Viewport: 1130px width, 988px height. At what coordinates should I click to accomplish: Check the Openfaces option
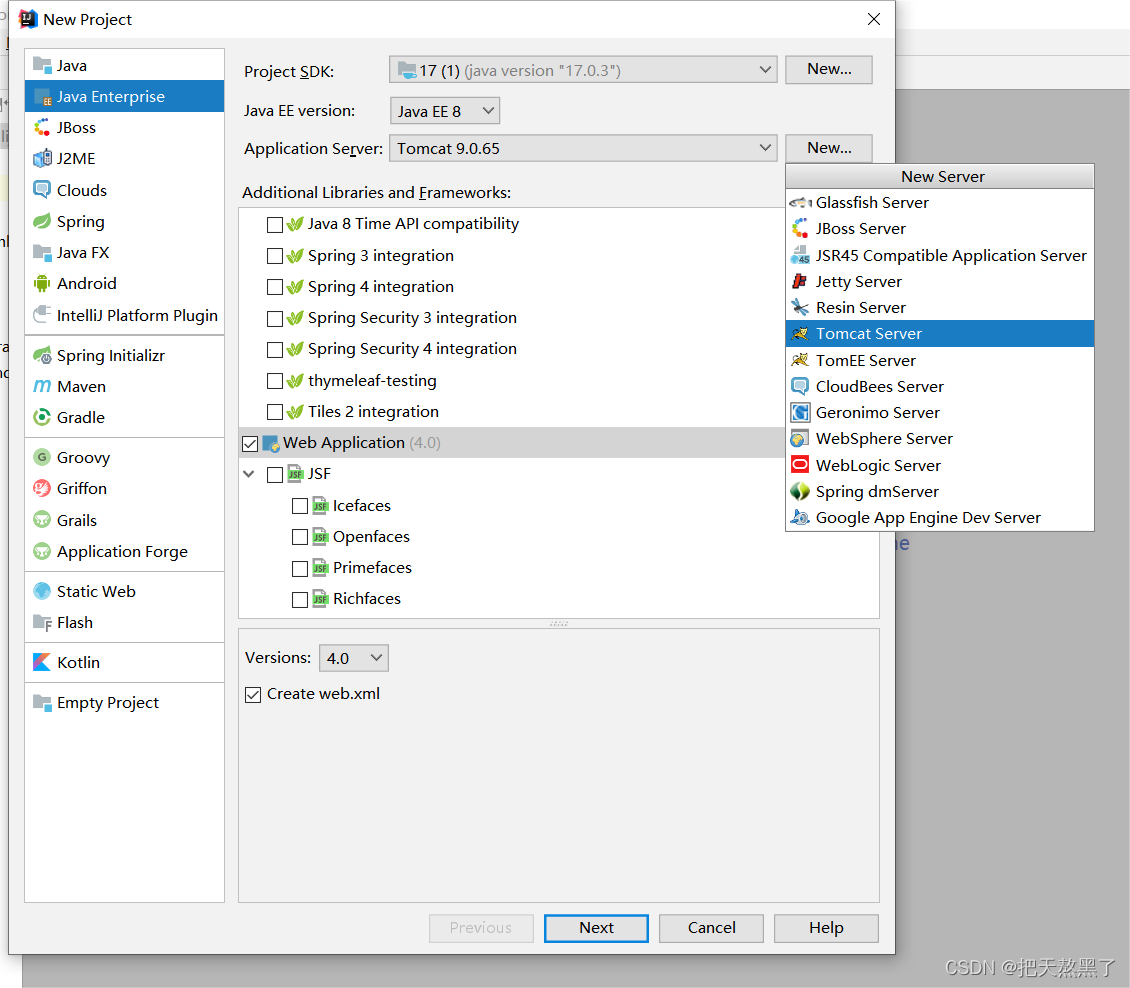300,538
